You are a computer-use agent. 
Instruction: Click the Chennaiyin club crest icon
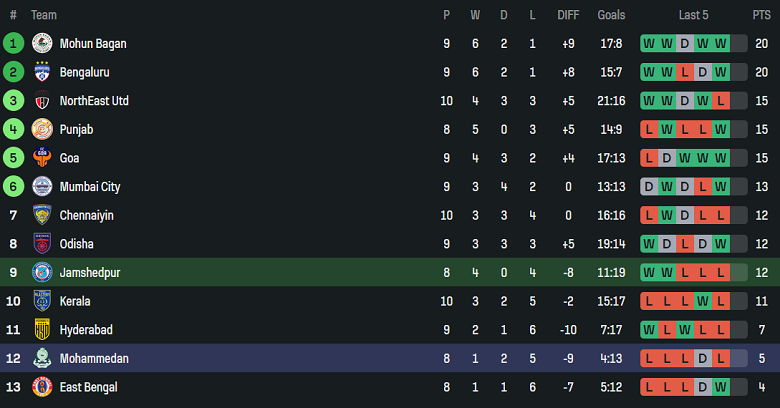[x=42, y=215]
